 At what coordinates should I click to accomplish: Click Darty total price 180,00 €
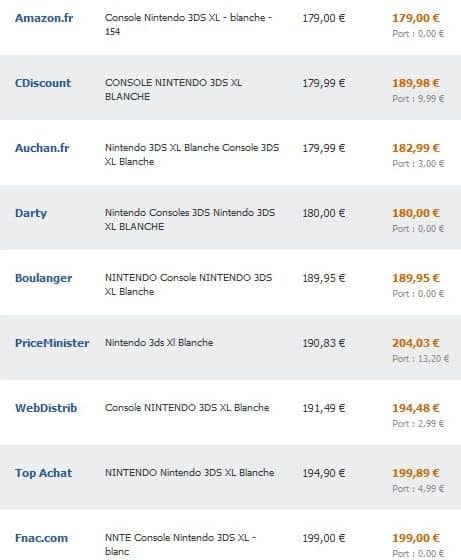point(416,213)
